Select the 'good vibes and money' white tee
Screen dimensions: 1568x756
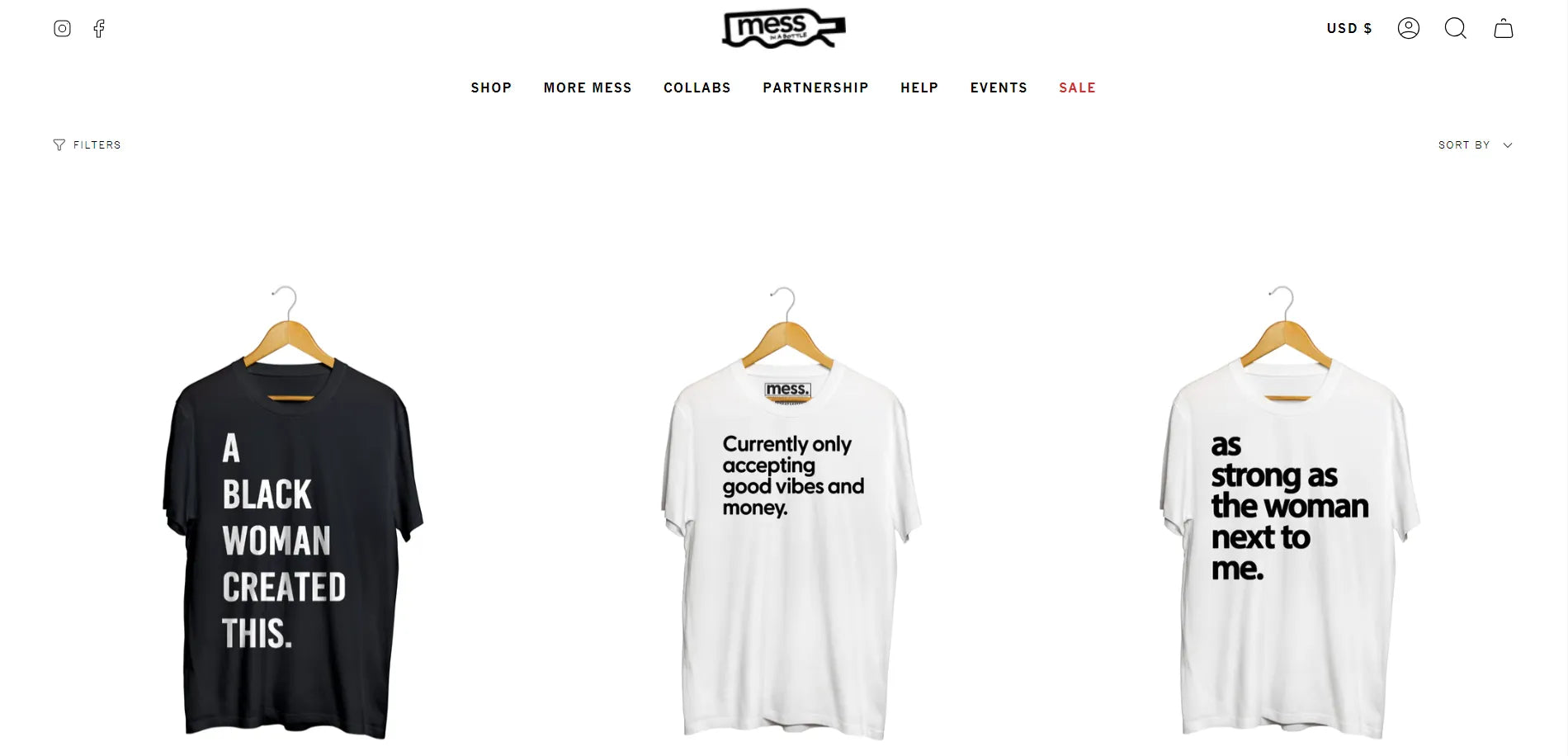coord(790,512)
